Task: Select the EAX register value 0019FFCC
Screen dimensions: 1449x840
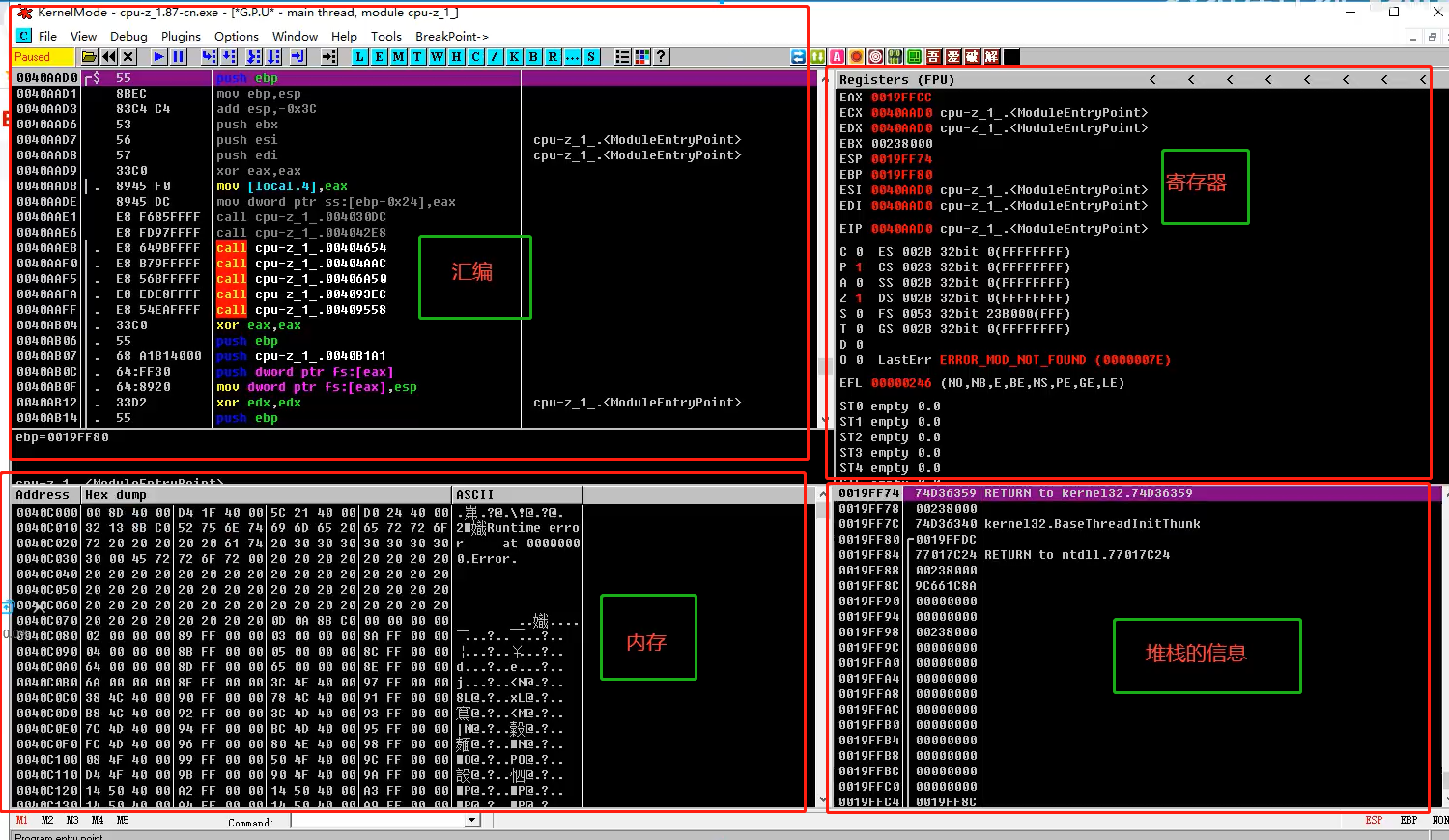Action: point(901,98)
